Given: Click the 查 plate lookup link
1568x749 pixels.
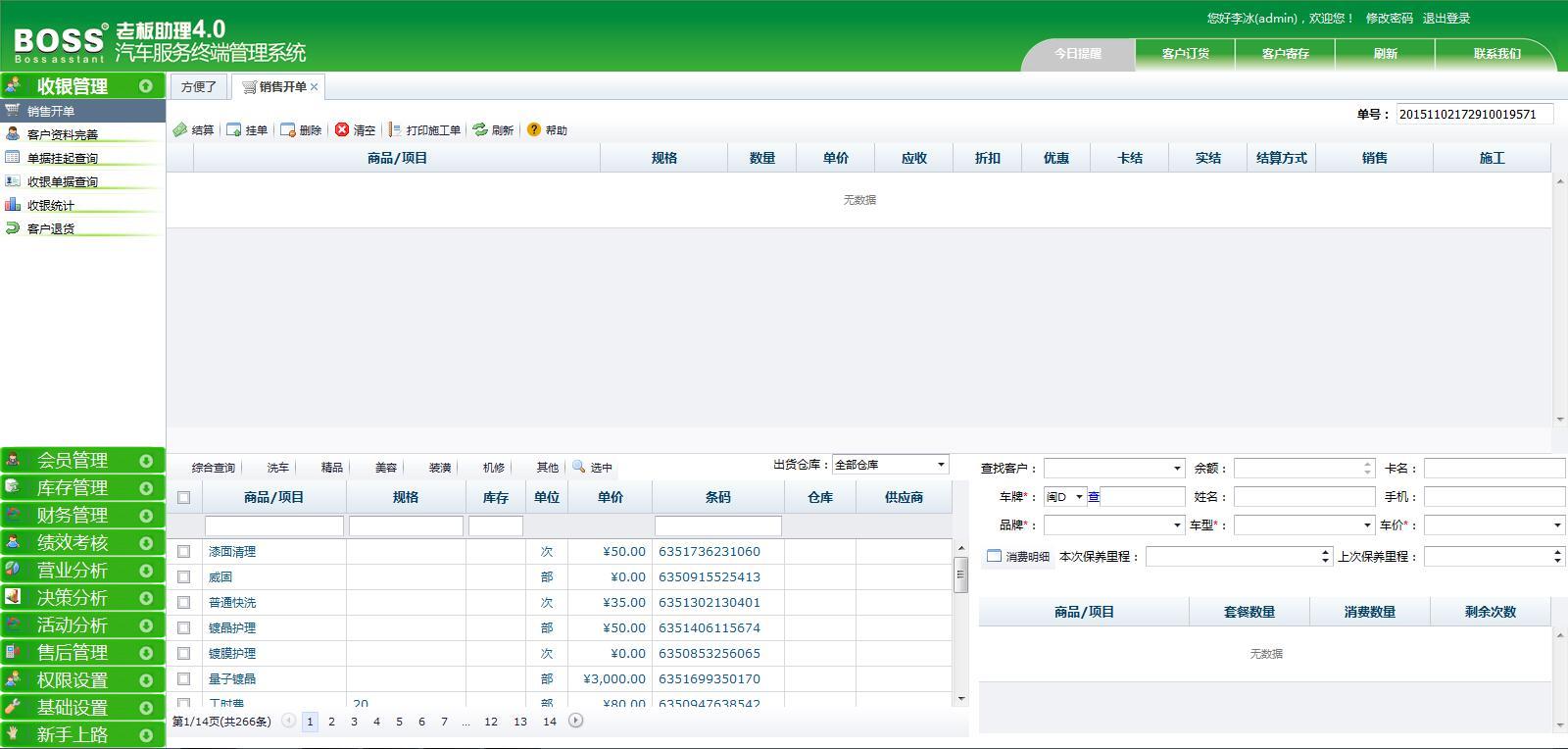Looking at the screenshot, I should [x=1094, y=497].
